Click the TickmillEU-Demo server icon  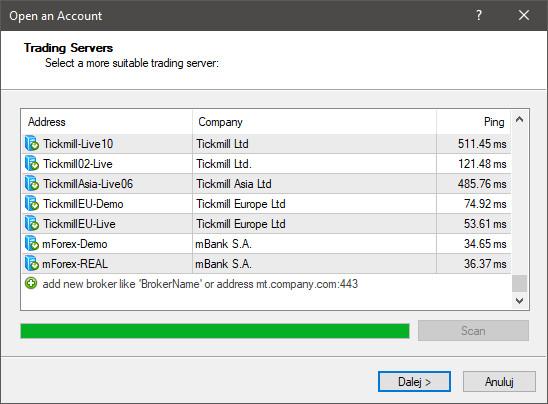click(32, 203)
